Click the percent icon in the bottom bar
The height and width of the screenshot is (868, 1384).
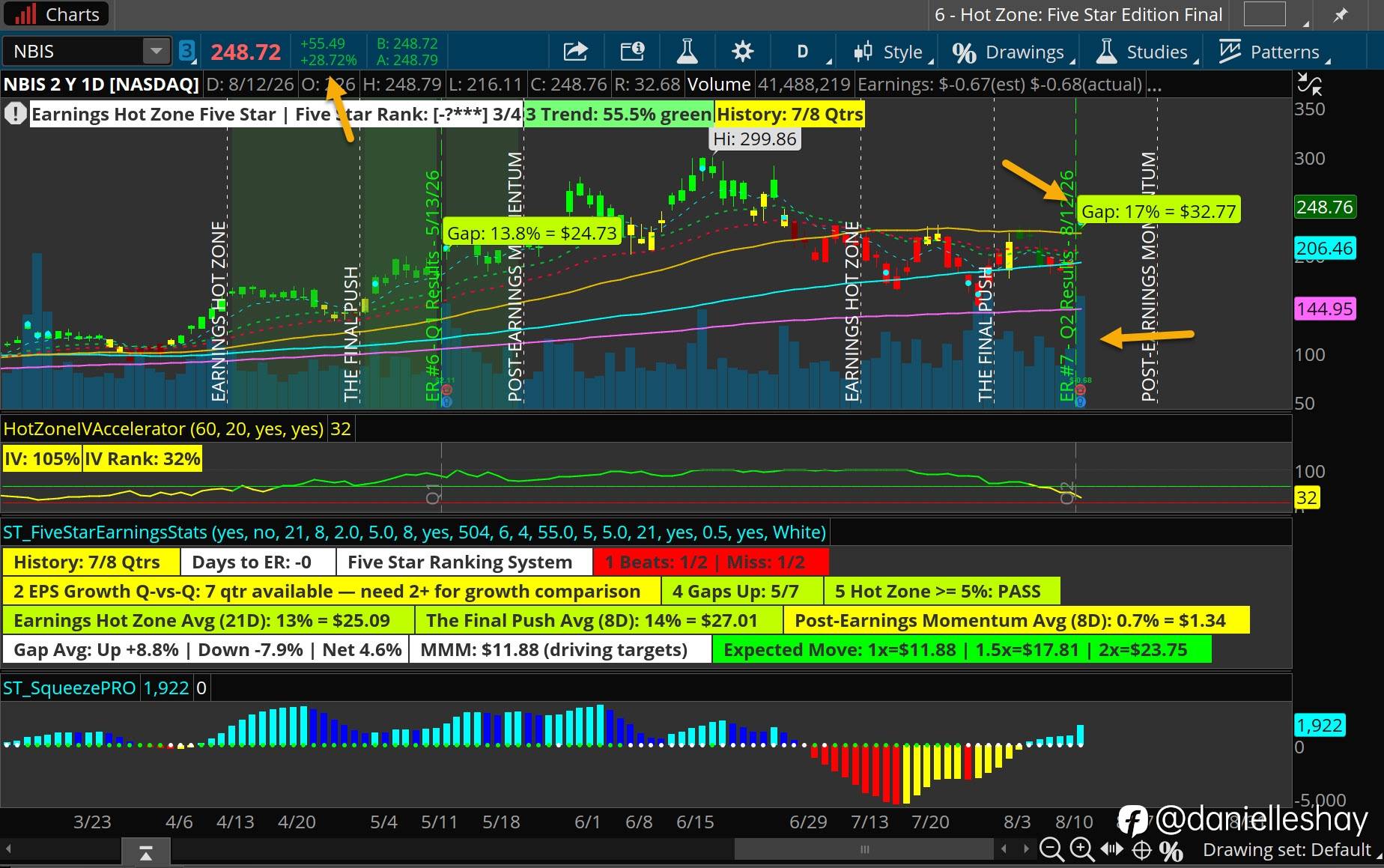pos(1171,851)
